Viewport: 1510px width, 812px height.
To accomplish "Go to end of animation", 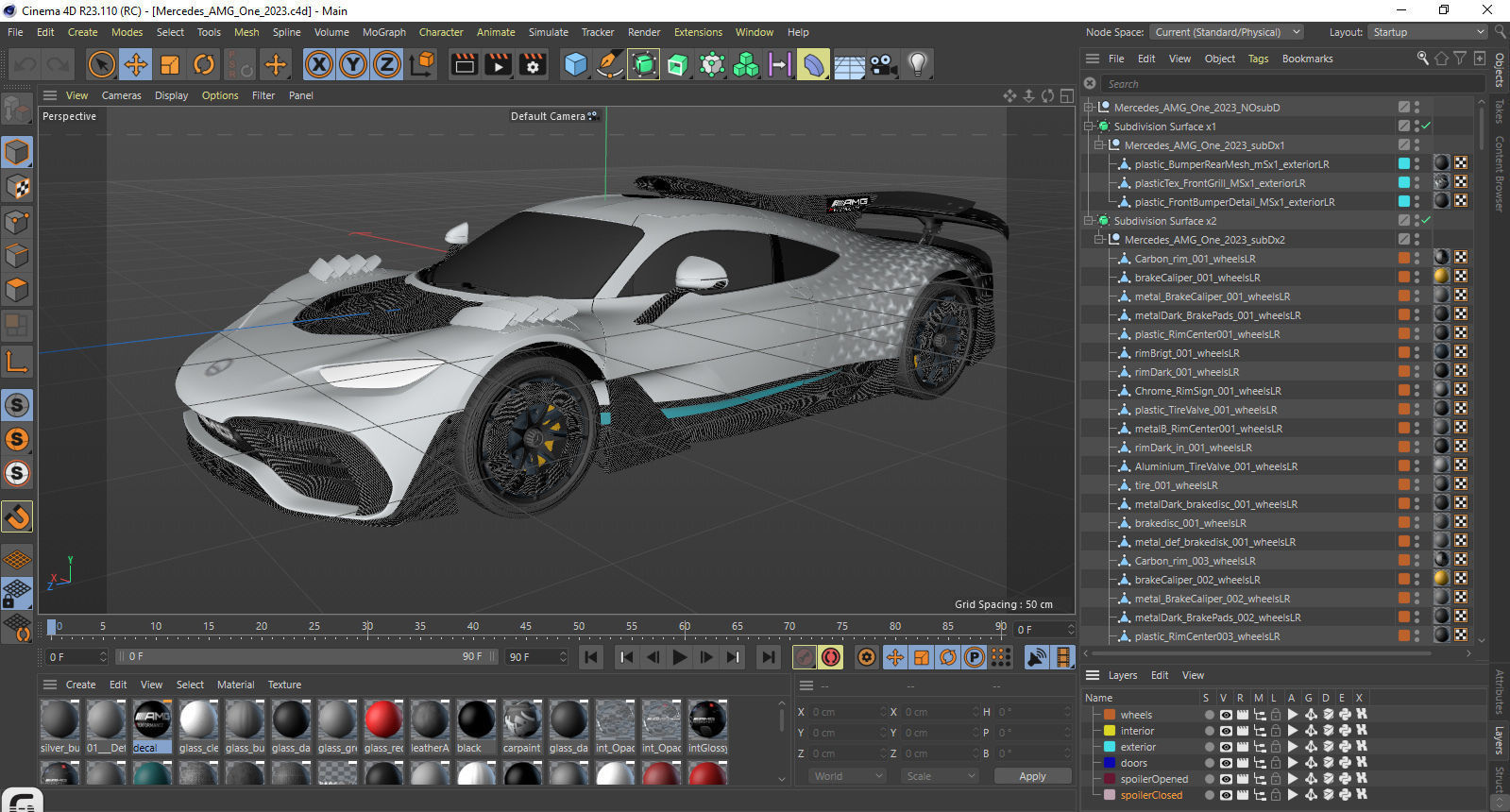I will [769, 657].
